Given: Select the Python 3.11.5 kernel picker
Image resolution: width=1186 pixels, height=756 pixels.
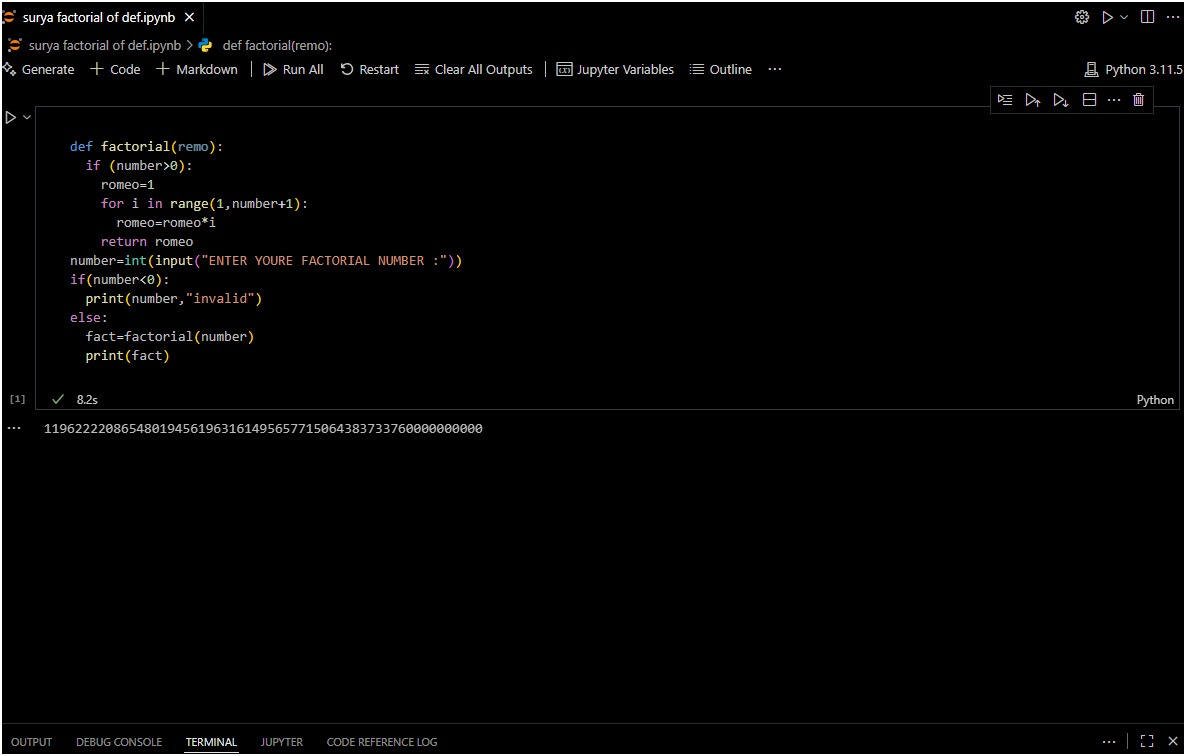Looking at the screenshot, I should [1133, 70].
